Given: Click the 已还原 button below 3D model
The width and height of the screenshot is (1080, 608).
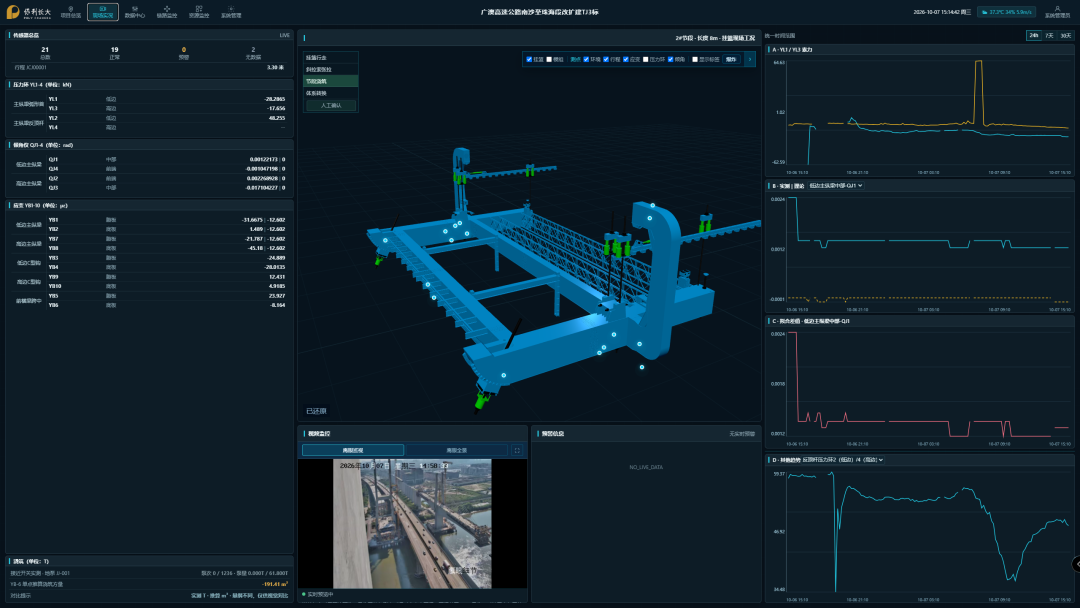Looking at the screenshot, I should coord(316,411).
